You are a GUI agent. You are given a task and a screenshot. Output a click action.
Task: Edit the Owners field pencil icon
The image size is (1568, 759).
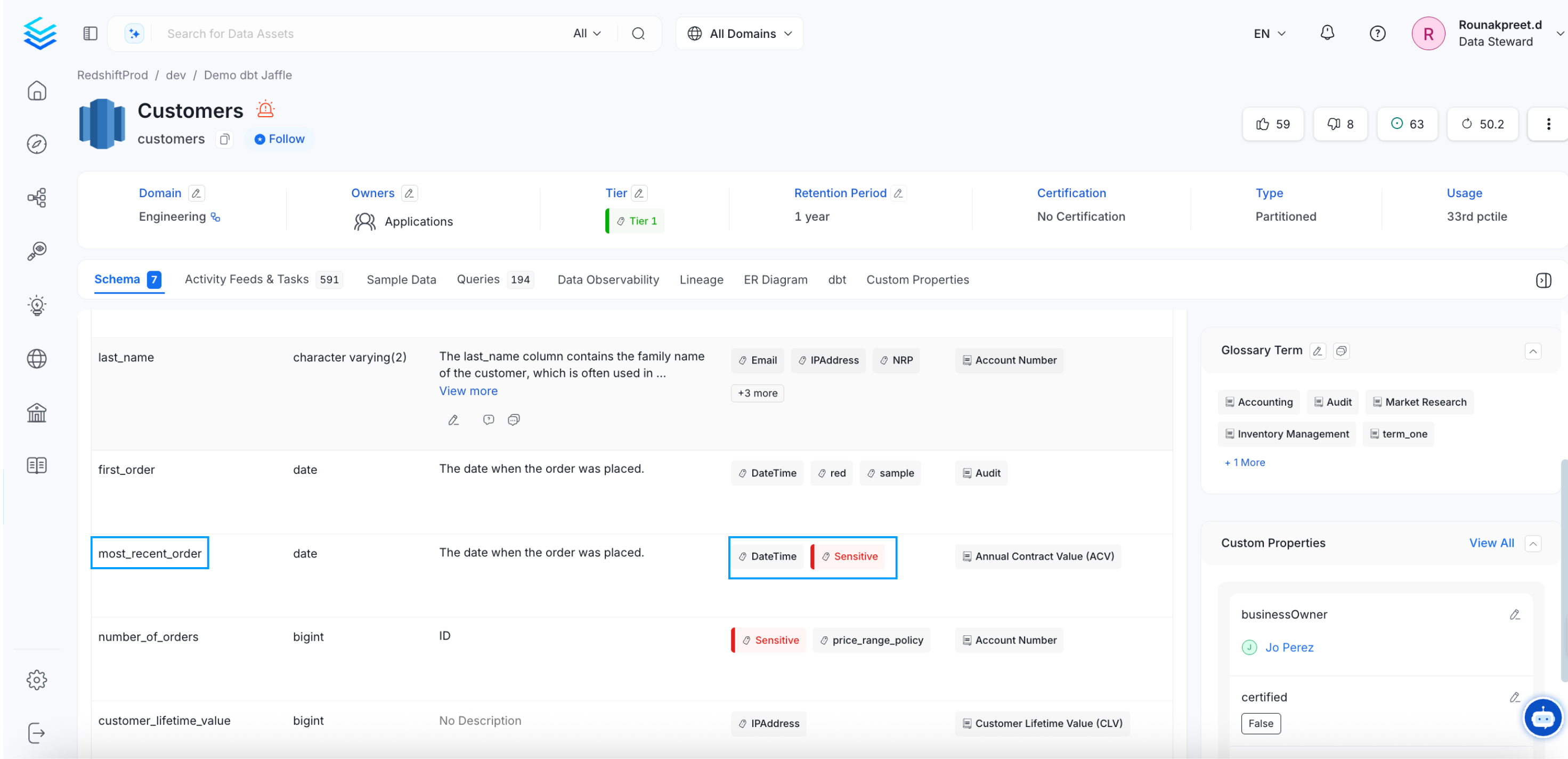[410, 193]
